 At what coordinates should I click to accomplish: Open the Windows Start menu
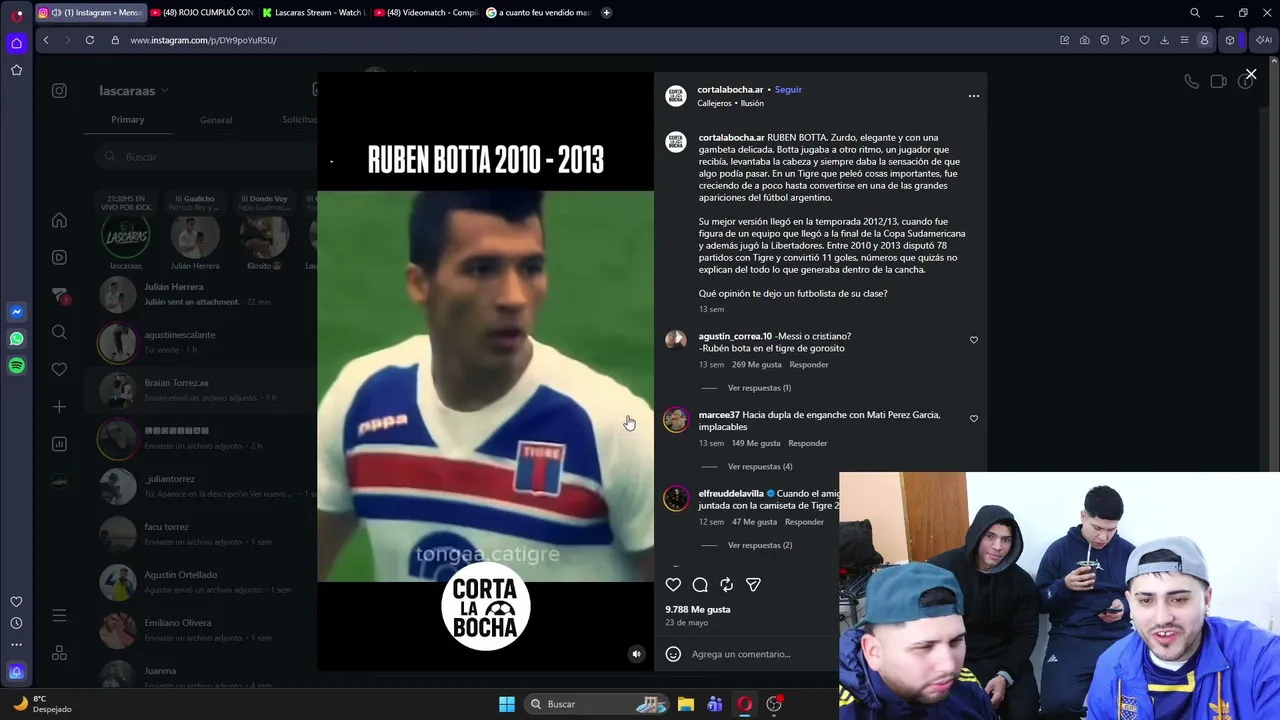pyautogui.click(x=507, y=704)
